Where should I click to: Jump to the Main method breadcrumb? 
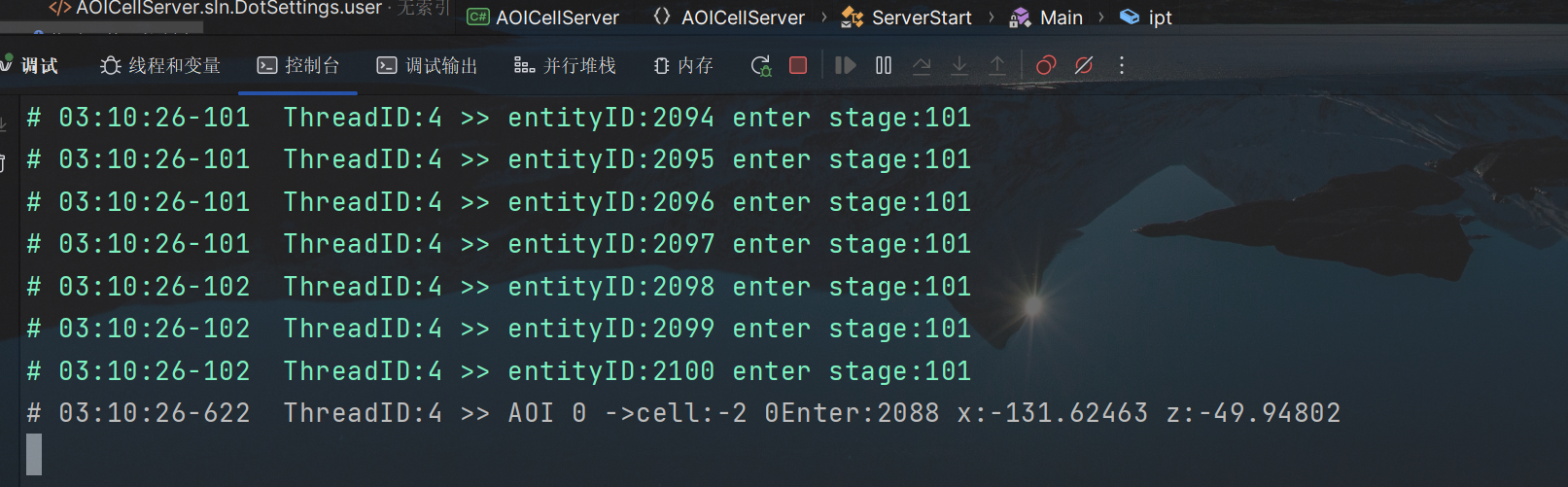coord(1046,17)
